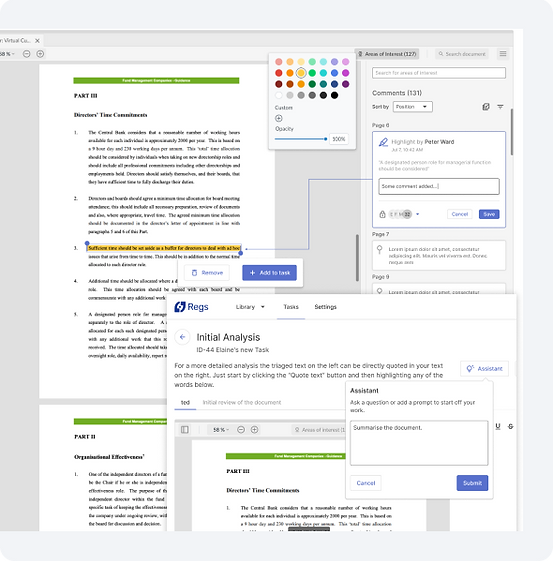Pick the red color swatch

tap(279, 73)
